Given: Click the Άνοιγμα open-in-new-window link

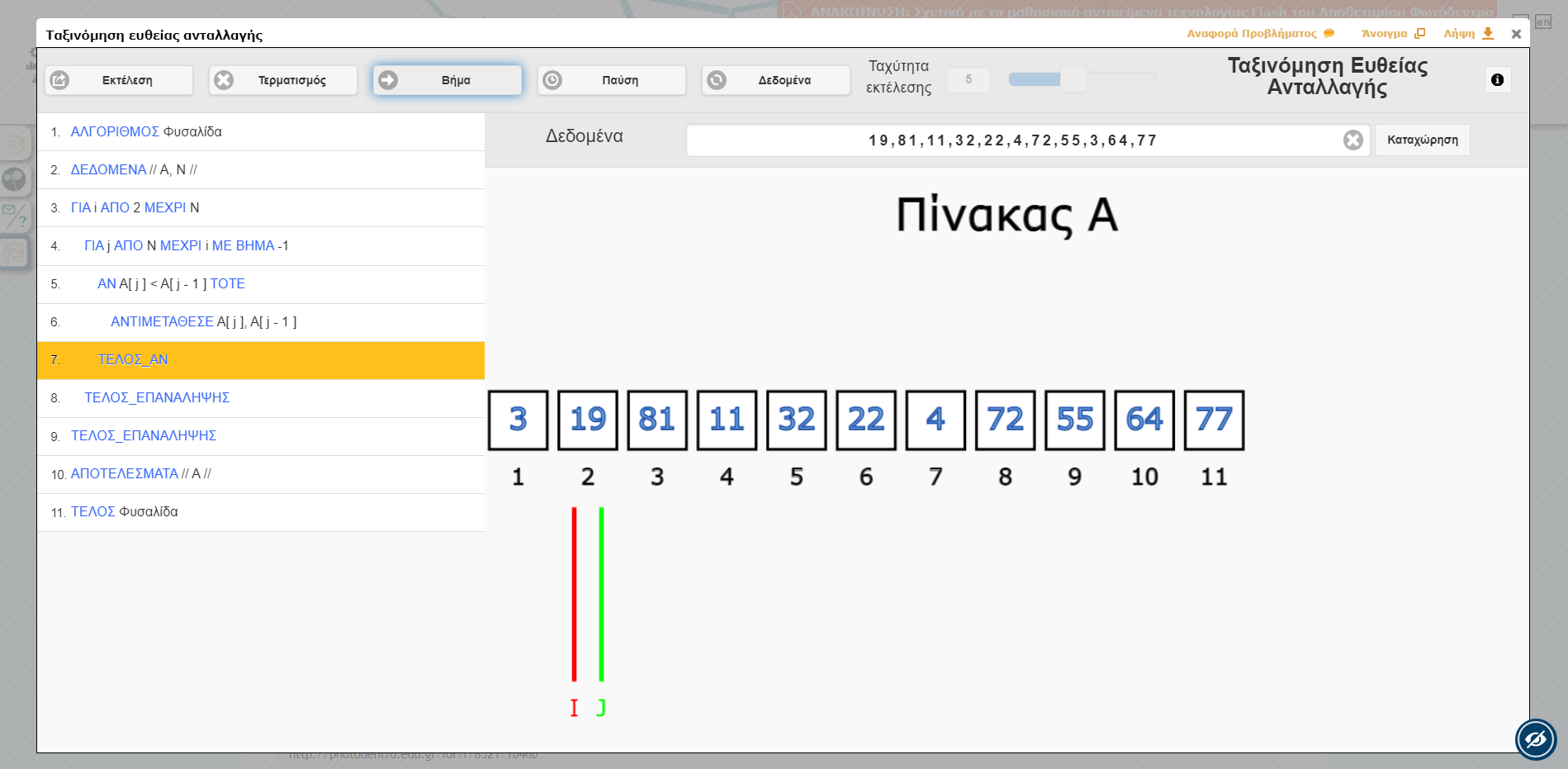Looking at the screenshot, I should click(1392, 34).
